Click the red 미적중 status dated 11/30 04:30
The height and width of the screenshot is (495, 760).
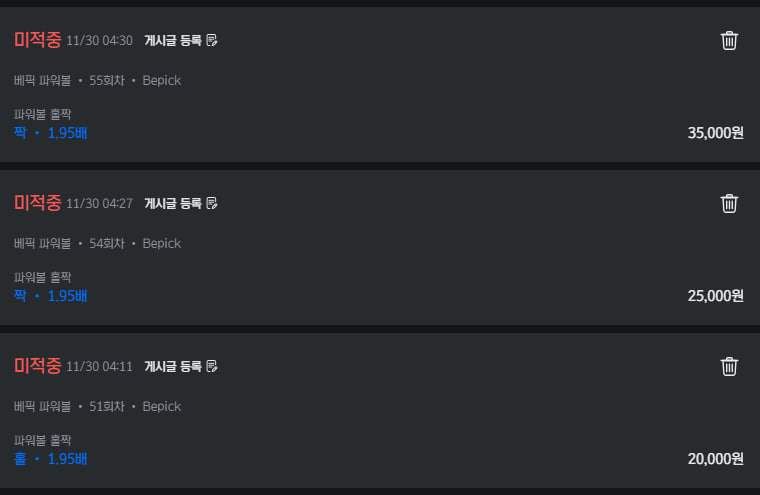pyautogui.click(x=38, y=40)
